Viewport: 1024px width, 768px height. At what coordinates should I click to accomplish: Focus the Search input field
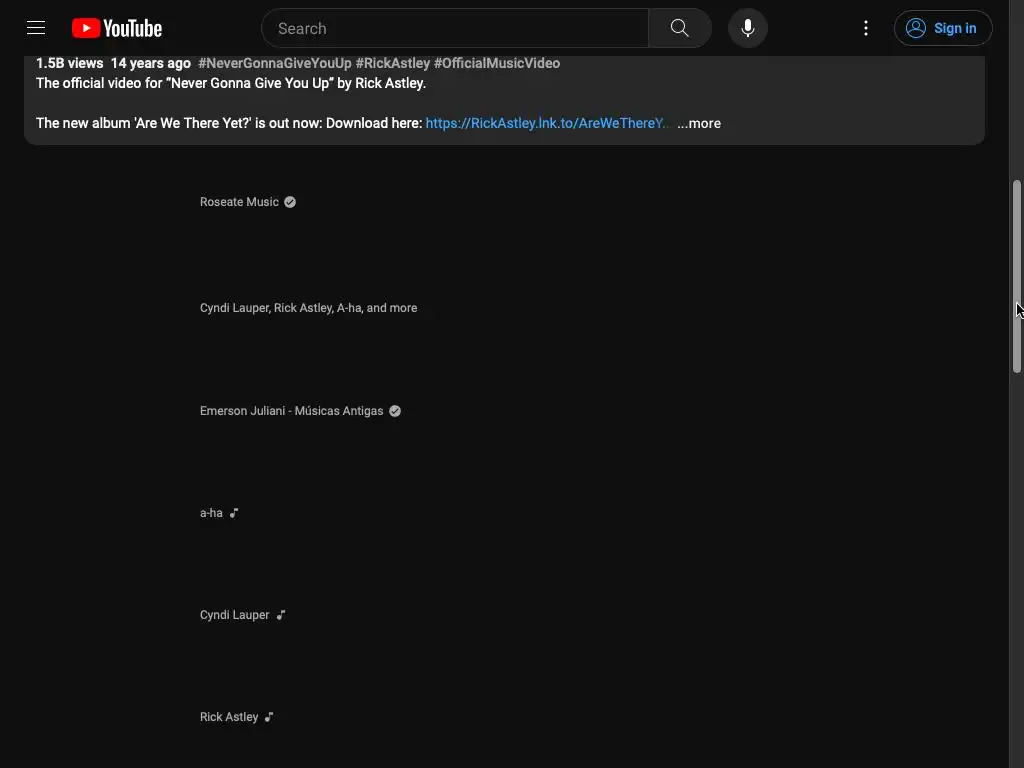tap(455, 28)
